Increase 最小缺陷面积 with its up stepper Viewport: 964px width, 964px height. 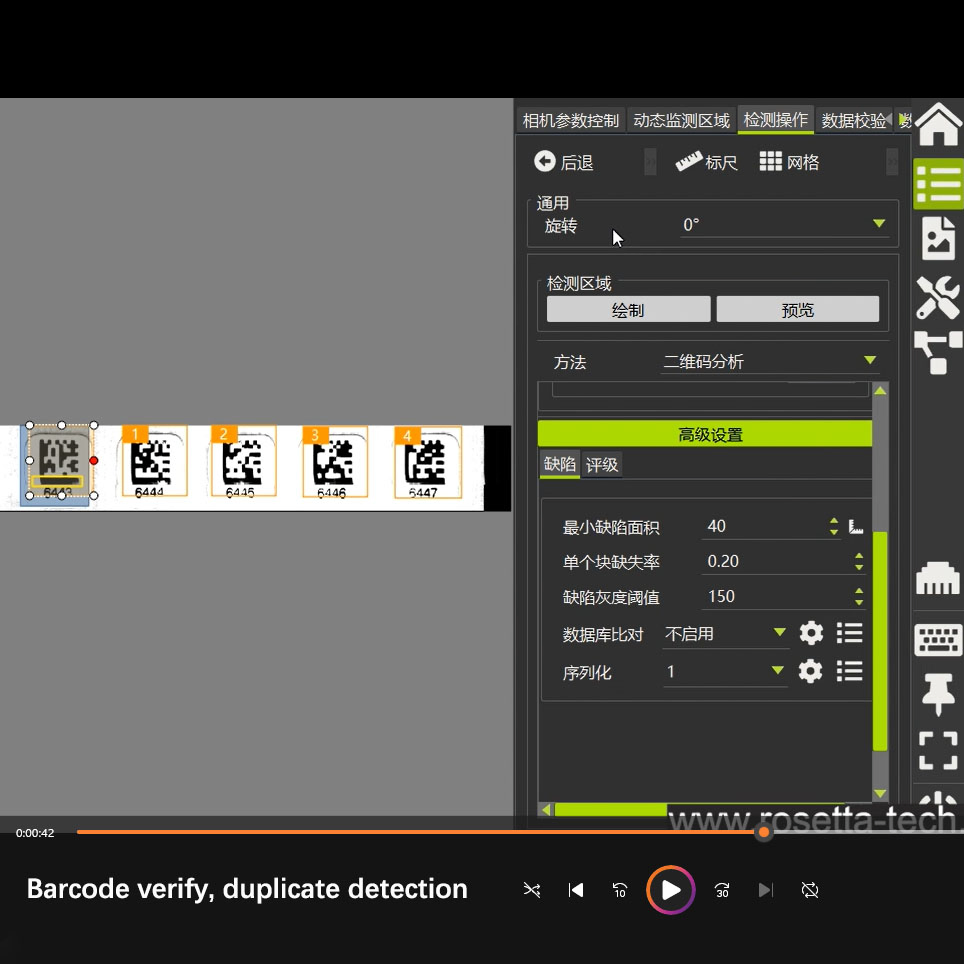coord(832,520)
